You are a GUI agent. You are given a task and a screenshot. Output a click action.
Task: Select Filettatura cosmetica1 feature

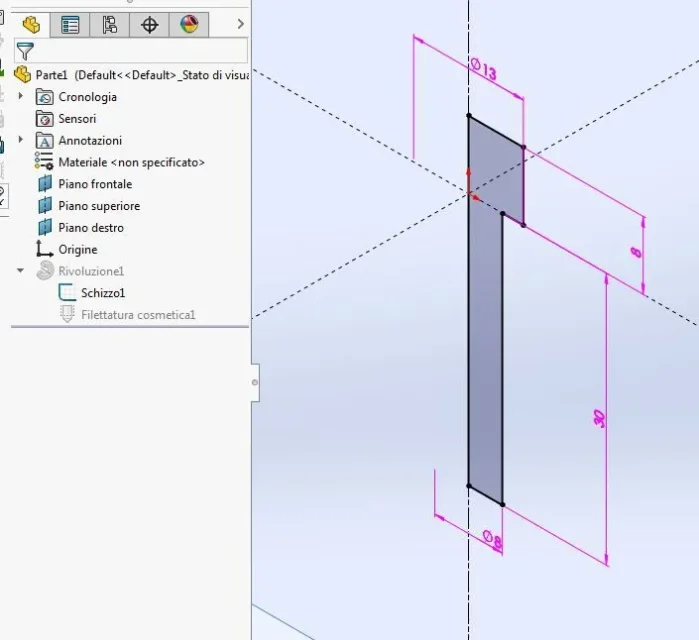[138, 315]
